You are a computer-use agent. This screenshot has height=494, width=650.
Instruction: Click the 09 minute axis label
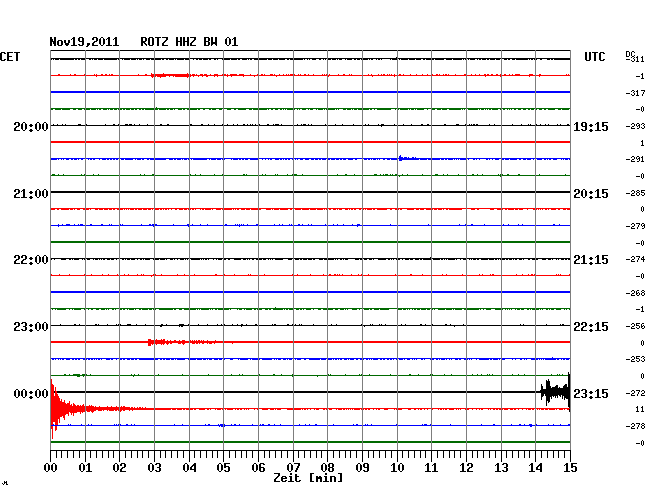tap(362, 468)
